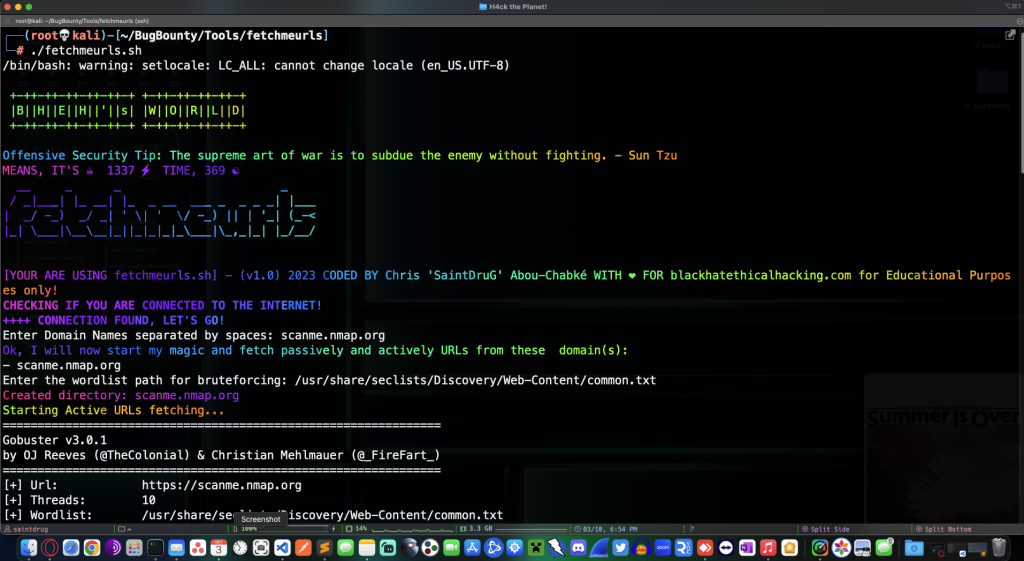The width and height of the screenshot is (1024, 561).
Task: Open Activity Monitor gauge icon in dock
Action: 820,547
